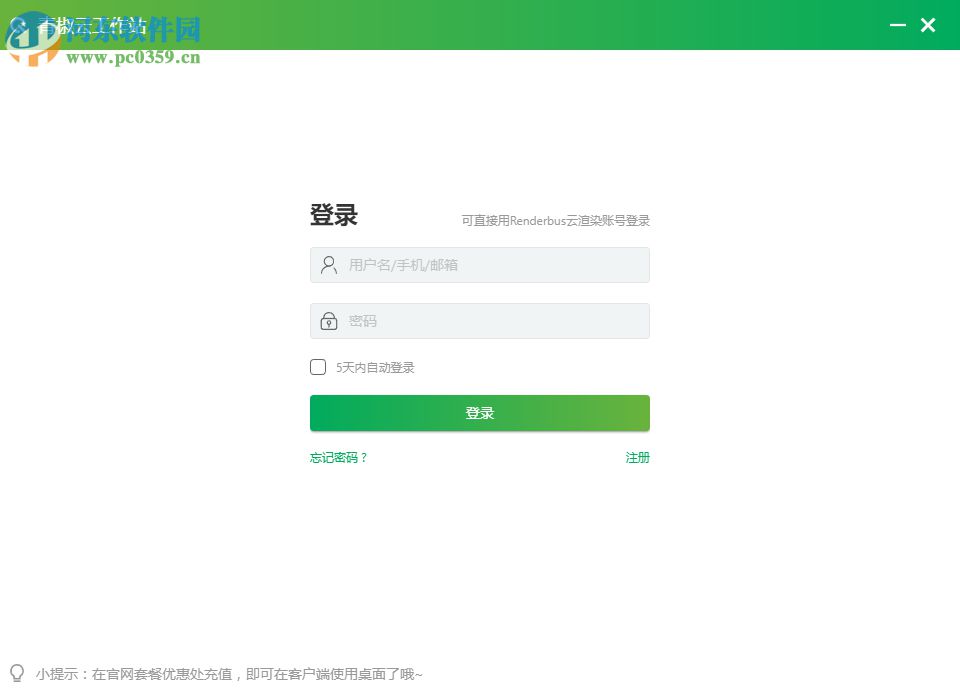This screenshot has height=690, width=960.
Task: Click the 登录 heading text
Action: (334, 215)
